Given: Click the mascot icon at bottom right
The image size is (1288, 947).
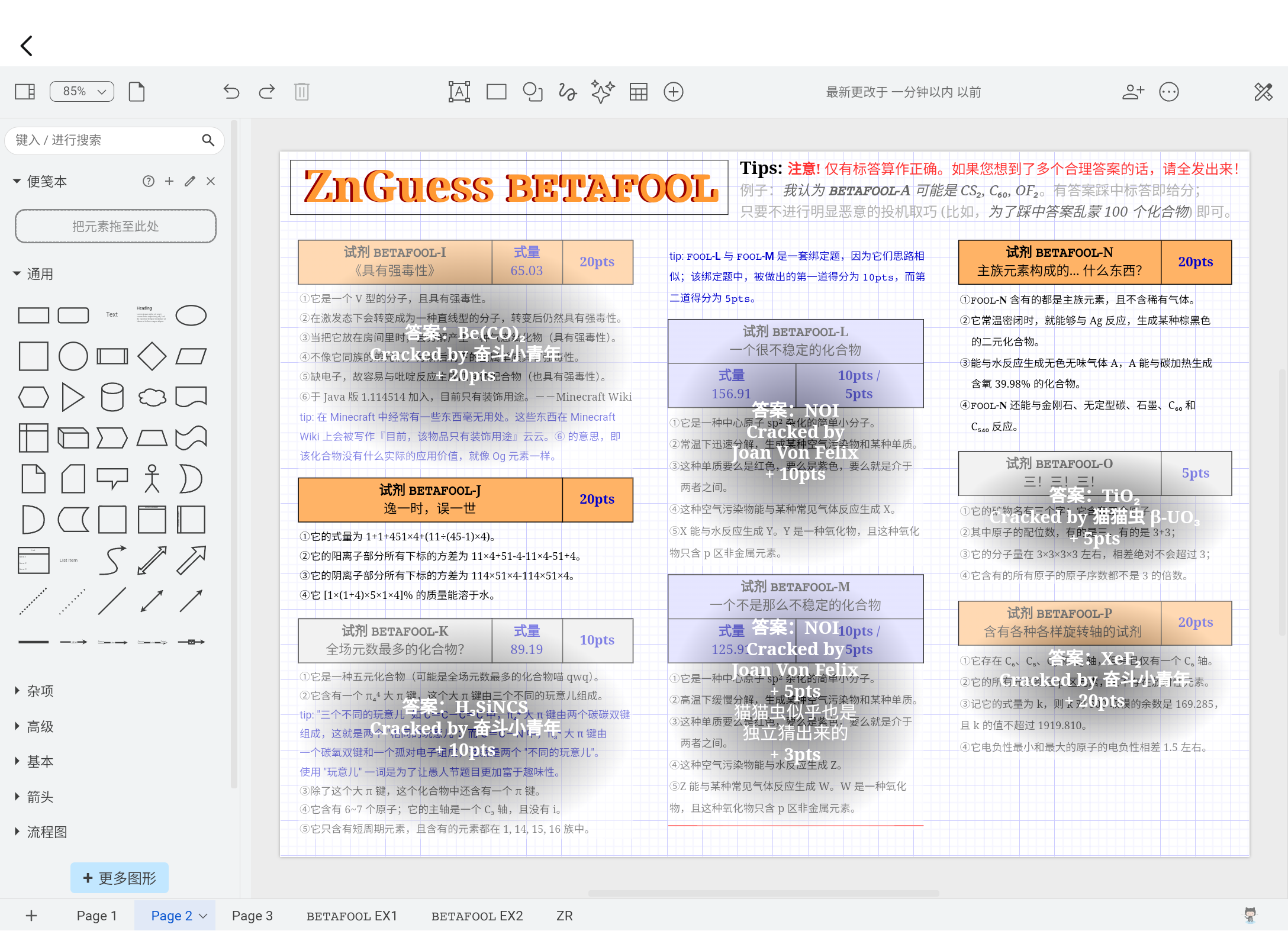Looking at the screenshot, I should [x=1250, y=915].
